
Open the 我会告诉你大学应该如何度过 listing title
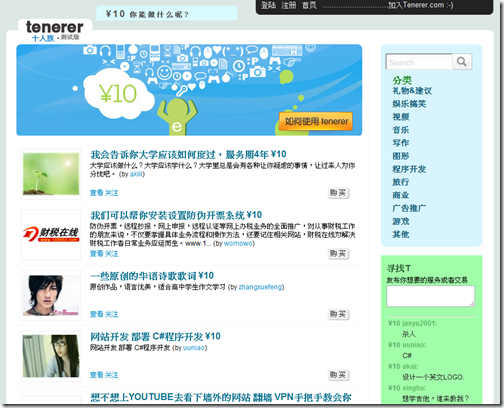[188, 155]
